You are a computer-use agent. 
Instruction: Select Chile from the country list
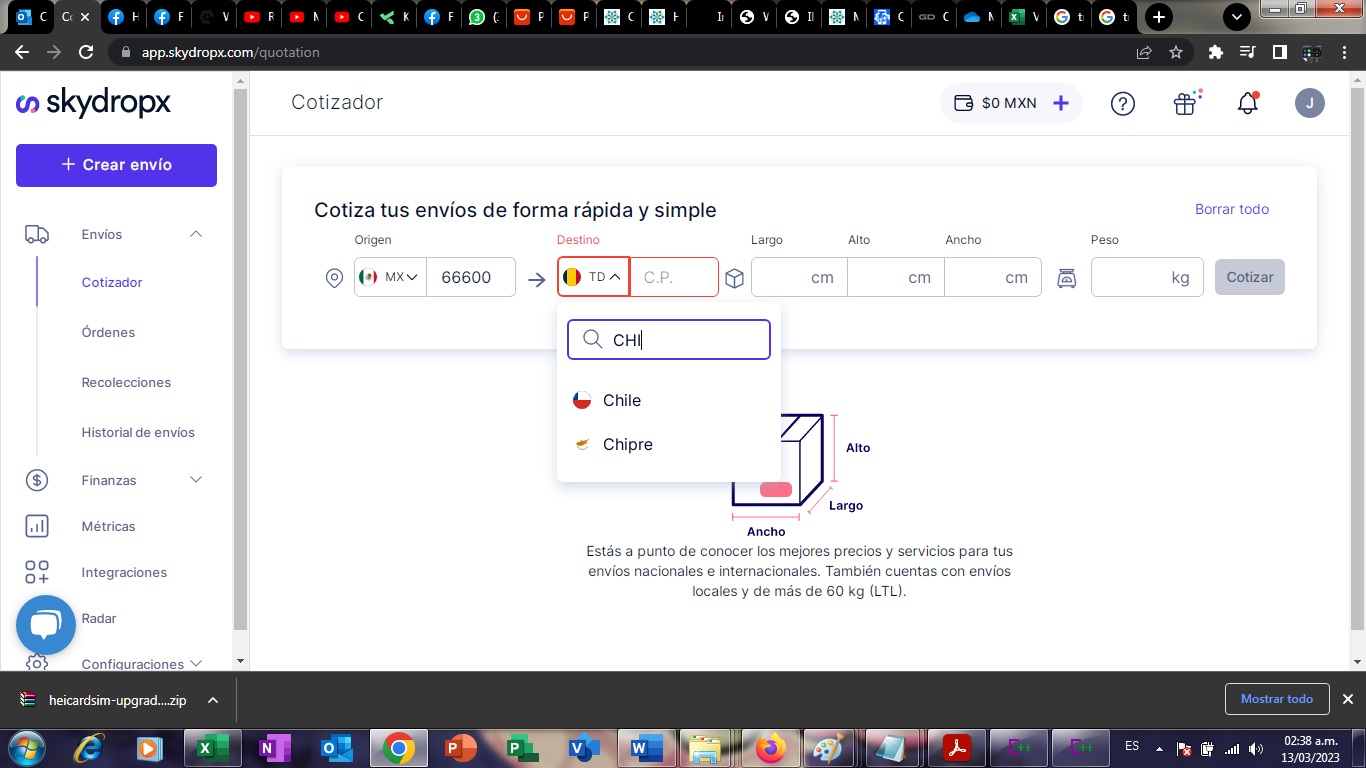coord(669,400)
